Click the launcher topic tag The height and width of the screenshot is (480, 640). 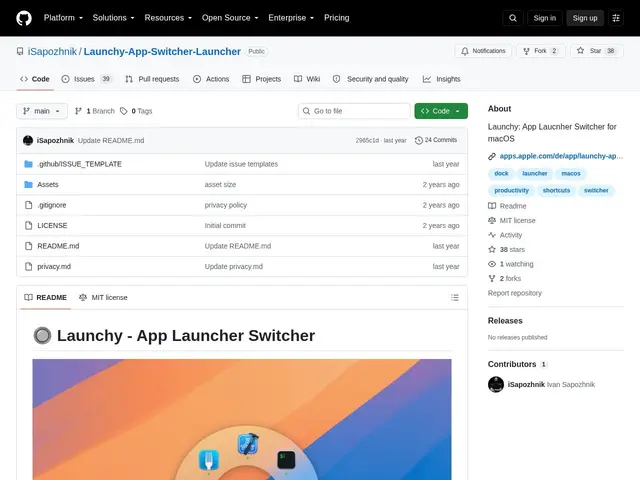(x=535, y=173)
